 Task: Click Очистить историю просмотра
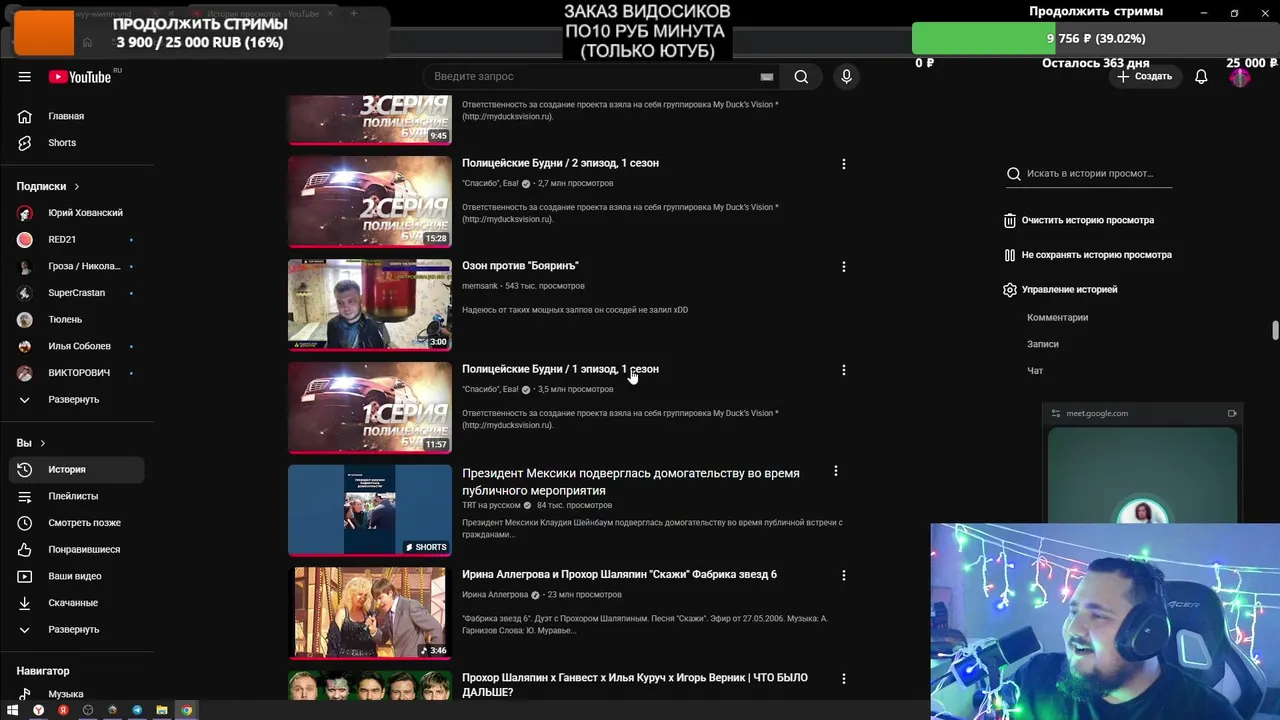pos(1079,220)
